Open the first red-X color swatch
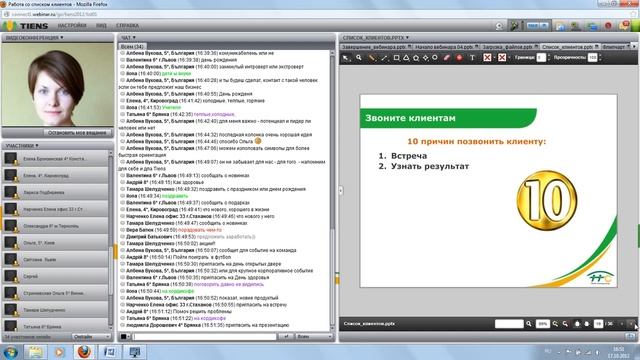The image size is (640, 360). tap(487, 58)
